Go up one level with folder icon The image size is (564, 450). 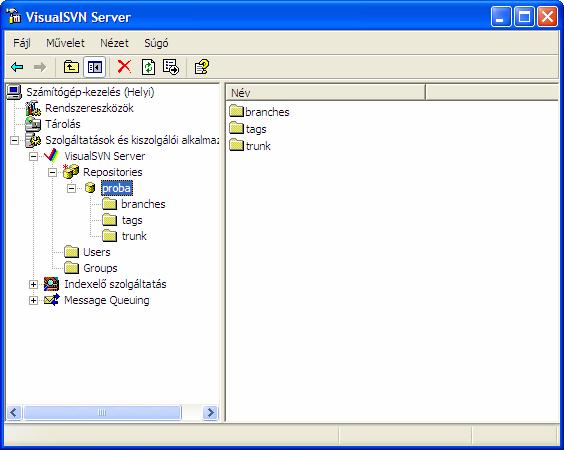(x=71, y=67)
